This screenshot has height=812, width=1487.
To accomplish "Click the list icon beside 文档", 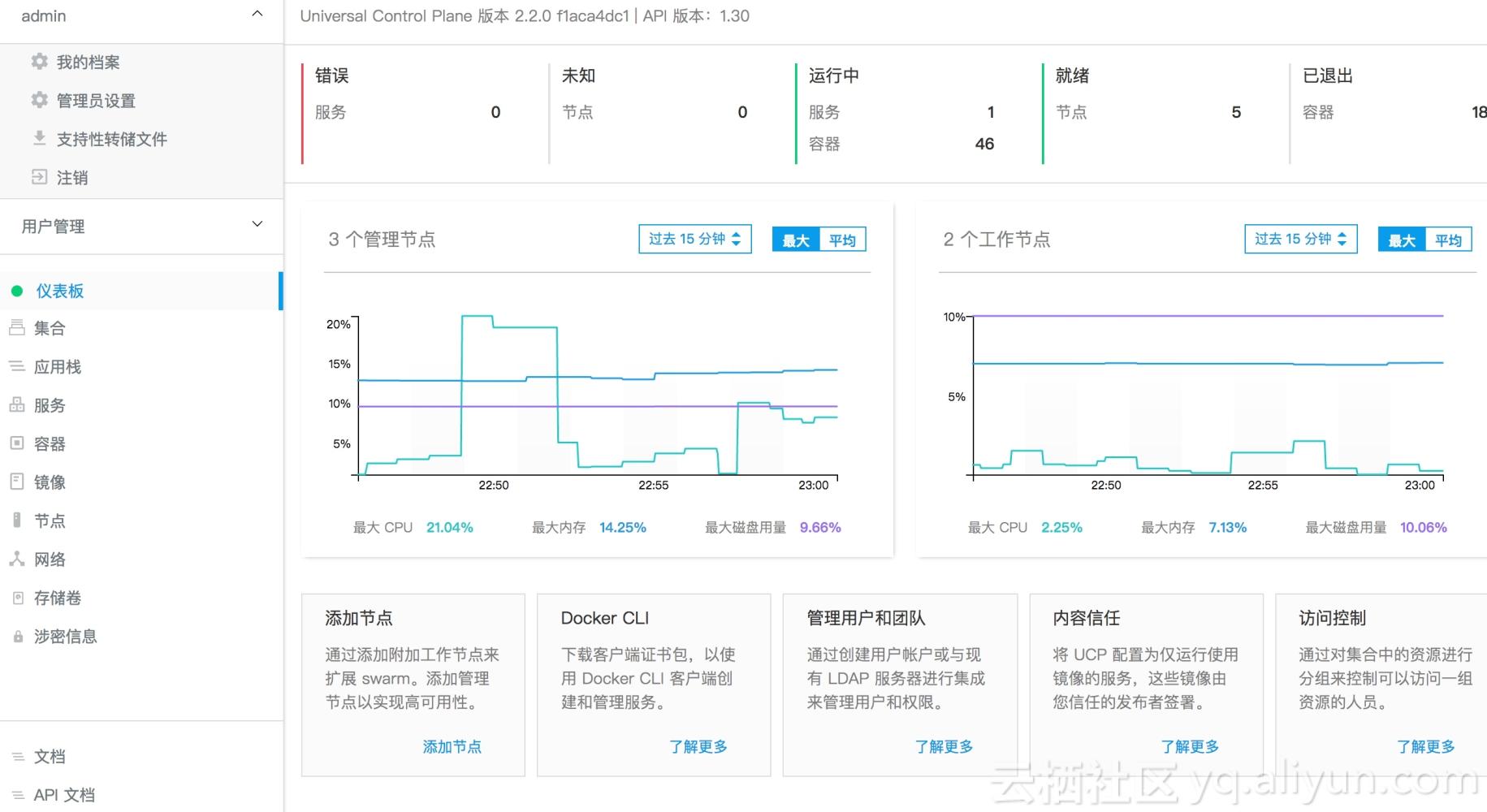I will 18,756.
